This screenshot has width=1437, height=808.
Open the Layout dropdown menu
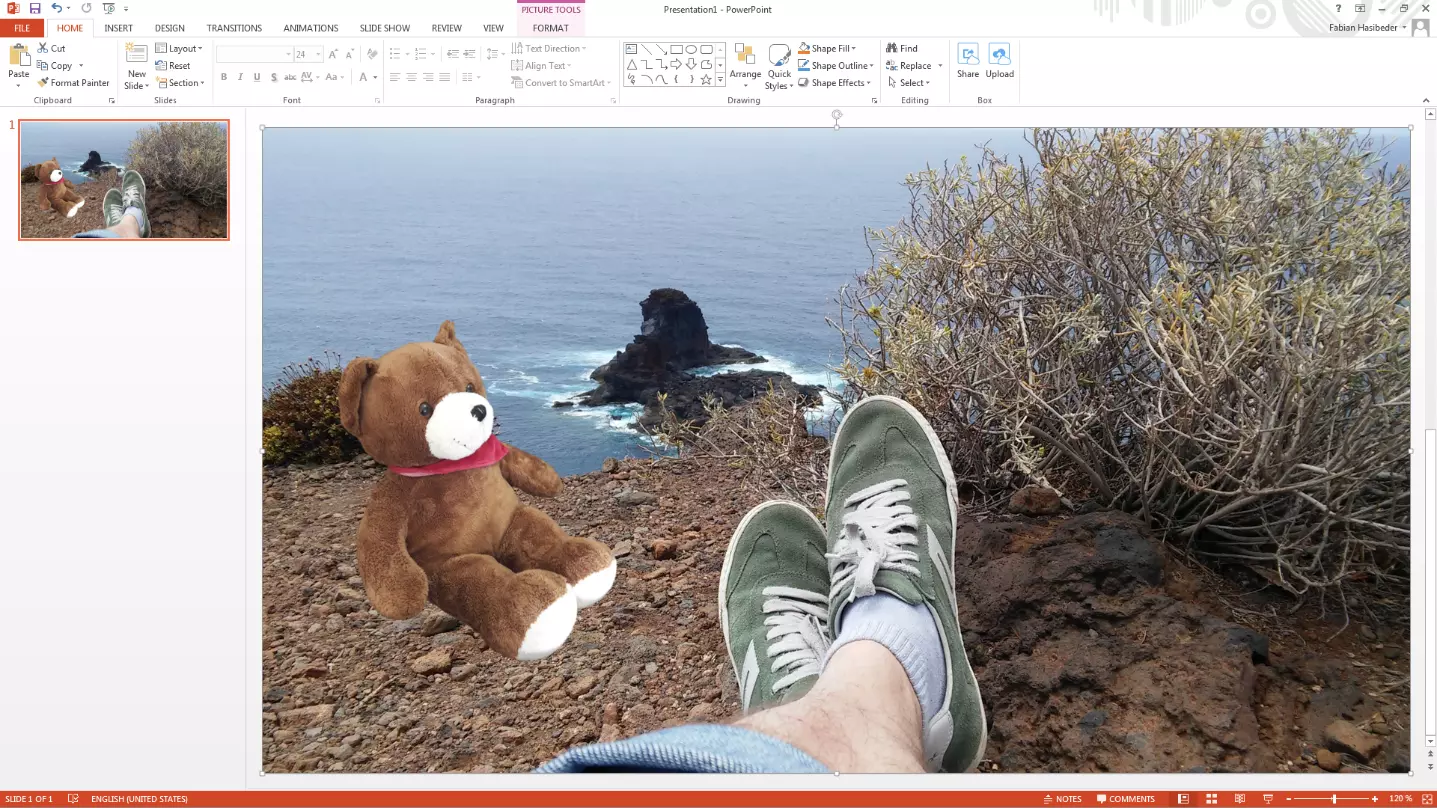pos(179,48)
